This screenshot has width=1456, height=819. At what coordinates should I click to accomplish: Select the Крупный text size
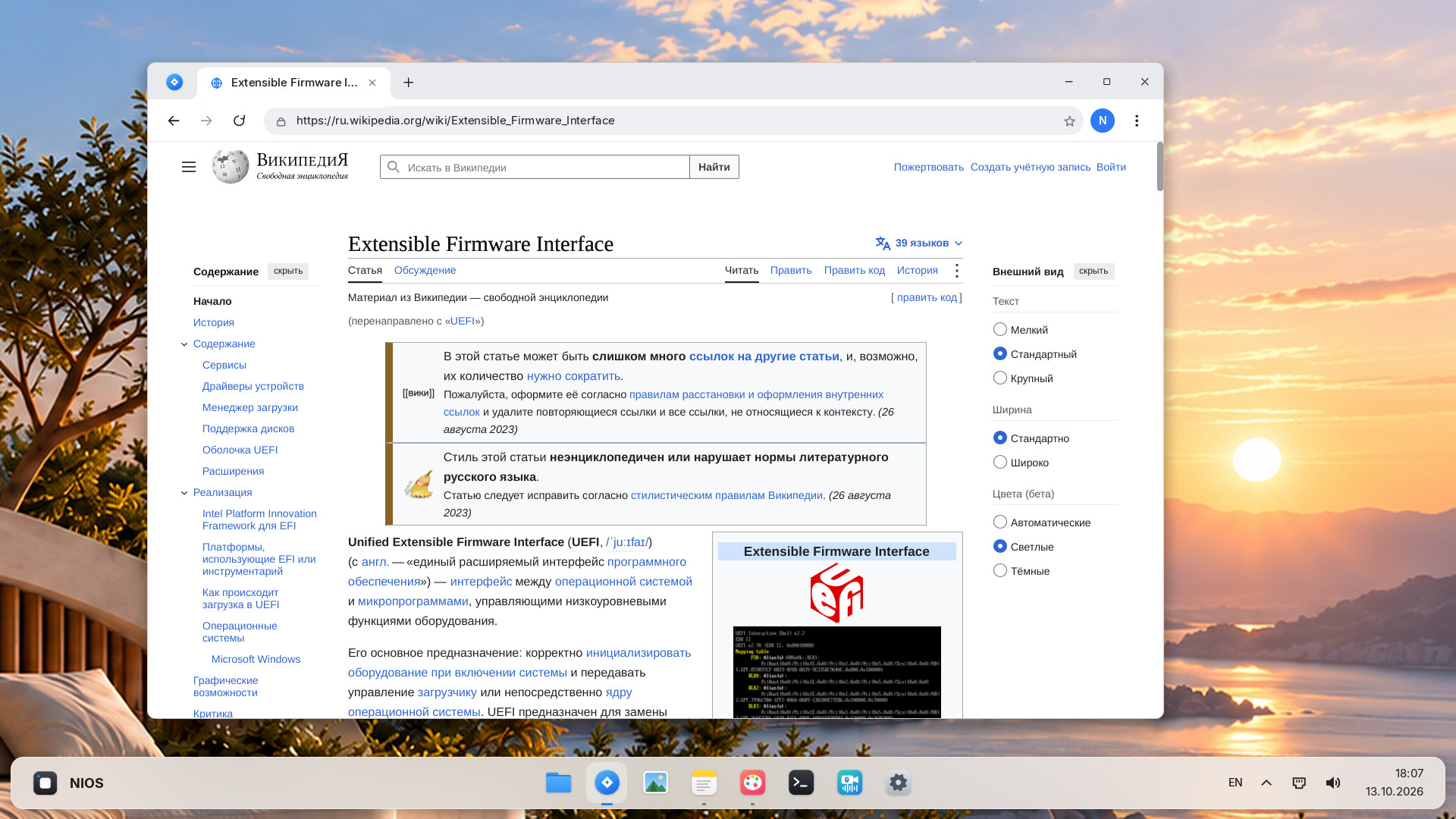point(1000,378)
